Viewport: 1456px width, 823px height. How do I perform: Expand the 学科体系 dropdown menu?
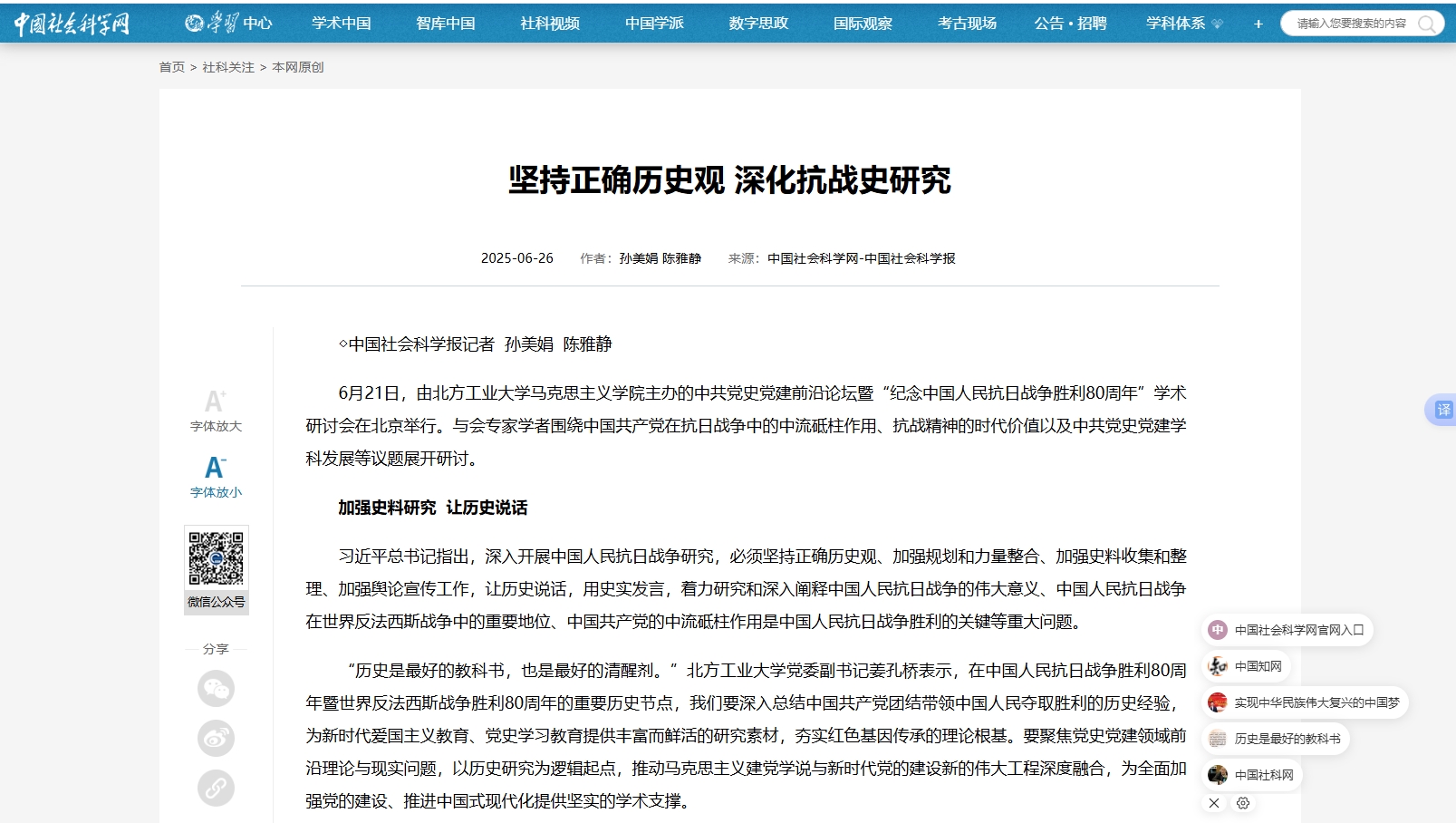click(1183, 24)
